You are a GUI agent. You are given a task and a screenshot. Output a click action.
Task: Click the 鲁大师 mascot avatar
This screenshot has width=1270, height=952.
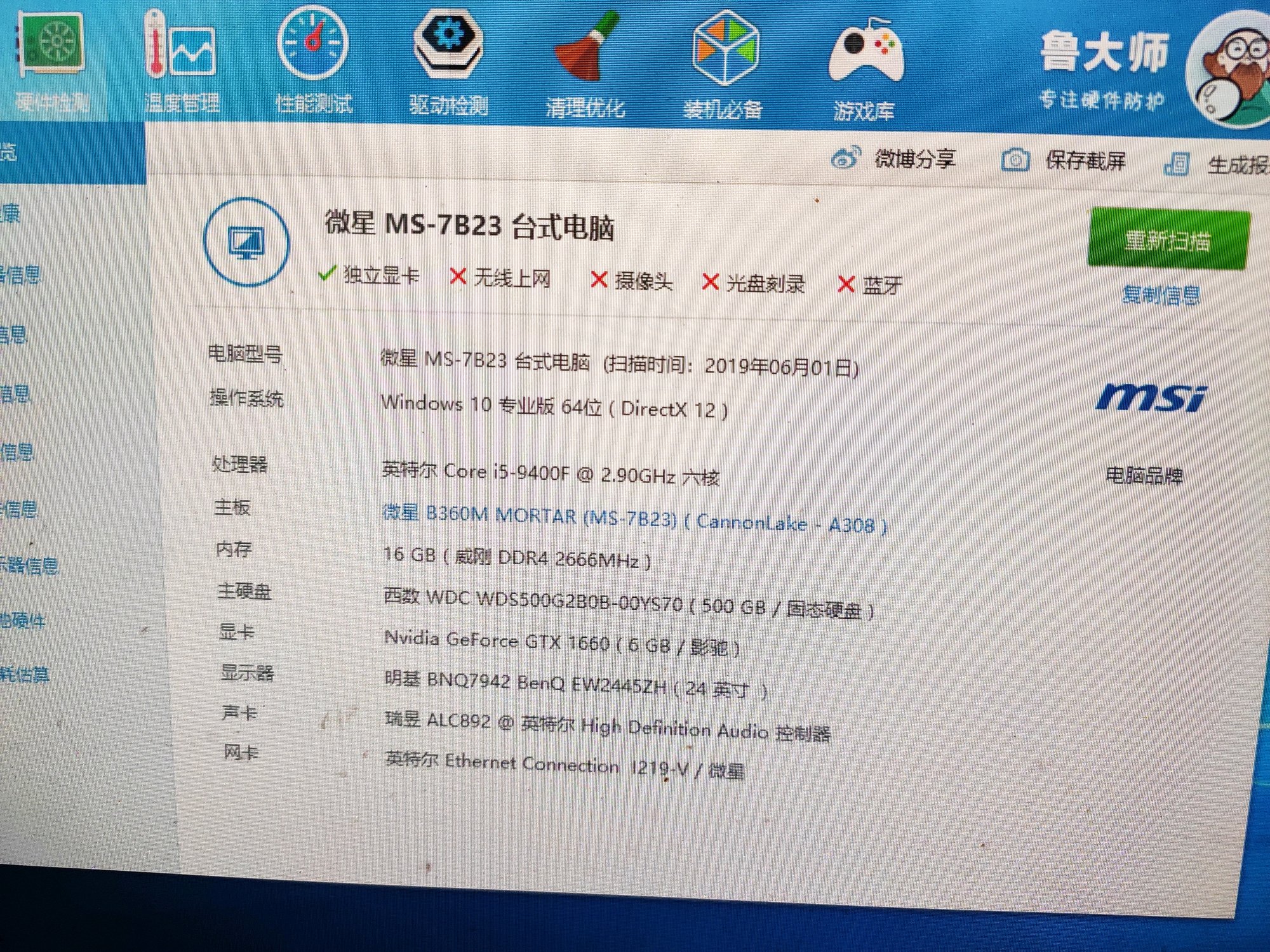1232,70
